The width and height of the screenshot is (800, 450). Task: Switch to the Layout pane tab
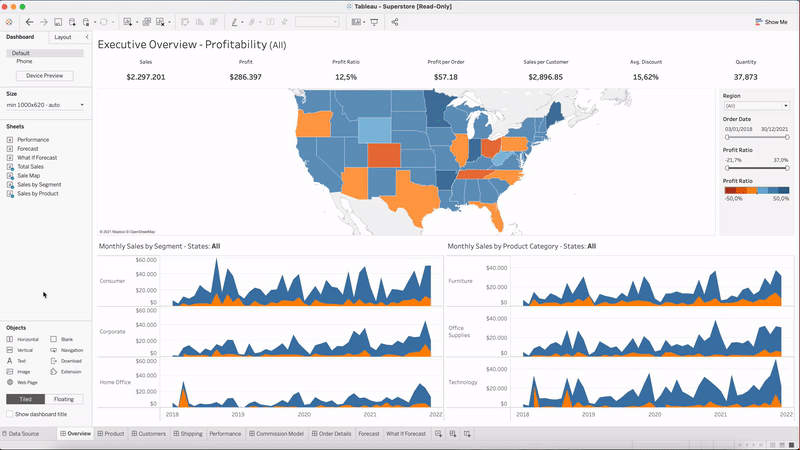tap(63, 37)
